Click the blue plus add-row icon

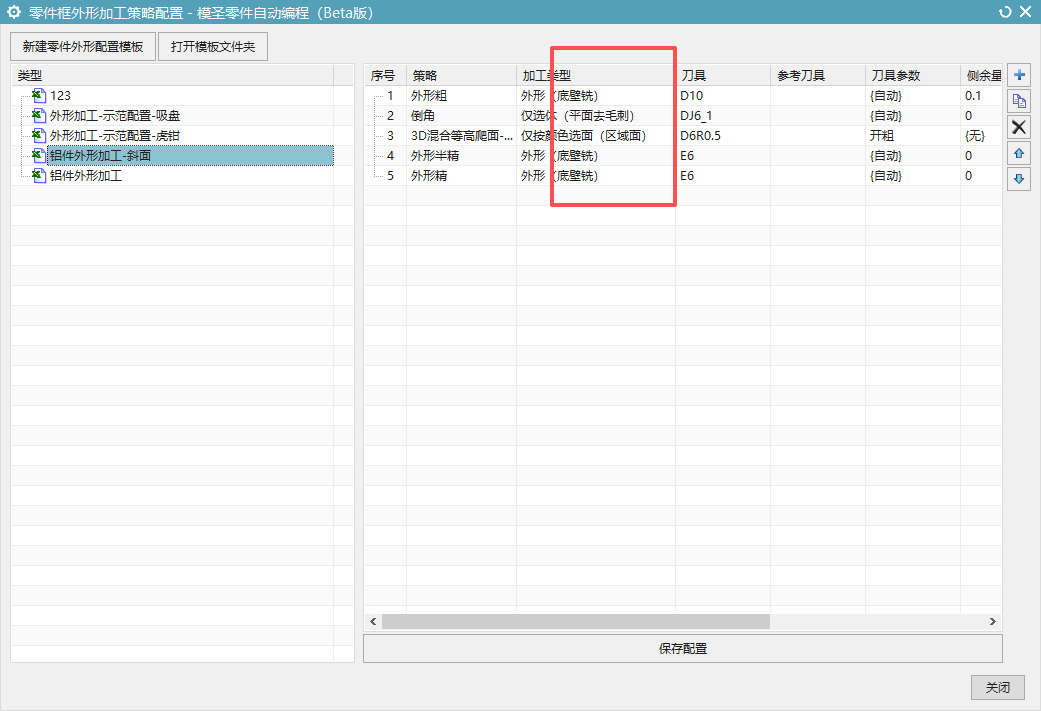(1019, 75)
